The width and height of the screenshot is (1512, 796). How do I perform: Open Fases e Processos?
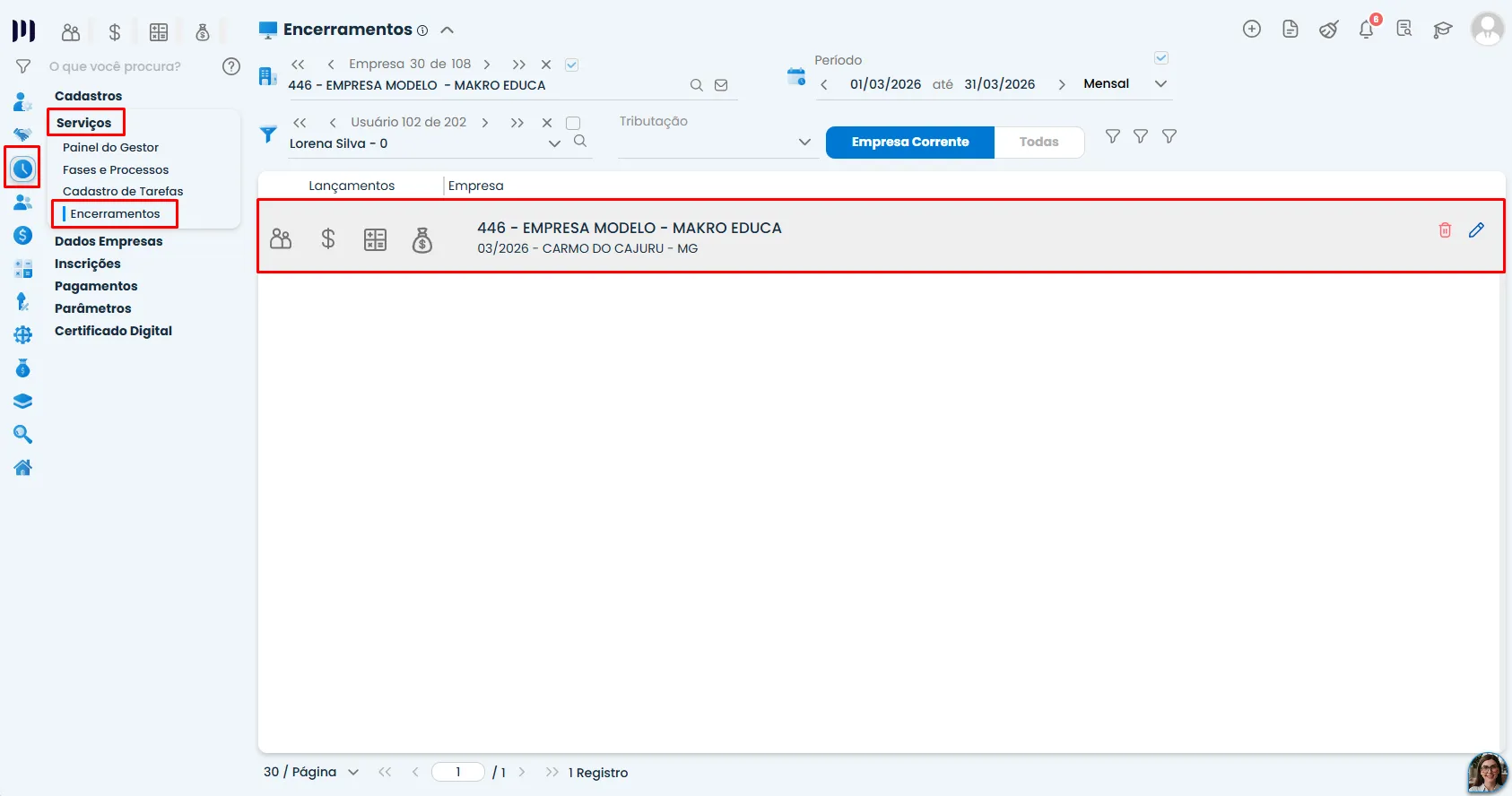pos(116,169)
